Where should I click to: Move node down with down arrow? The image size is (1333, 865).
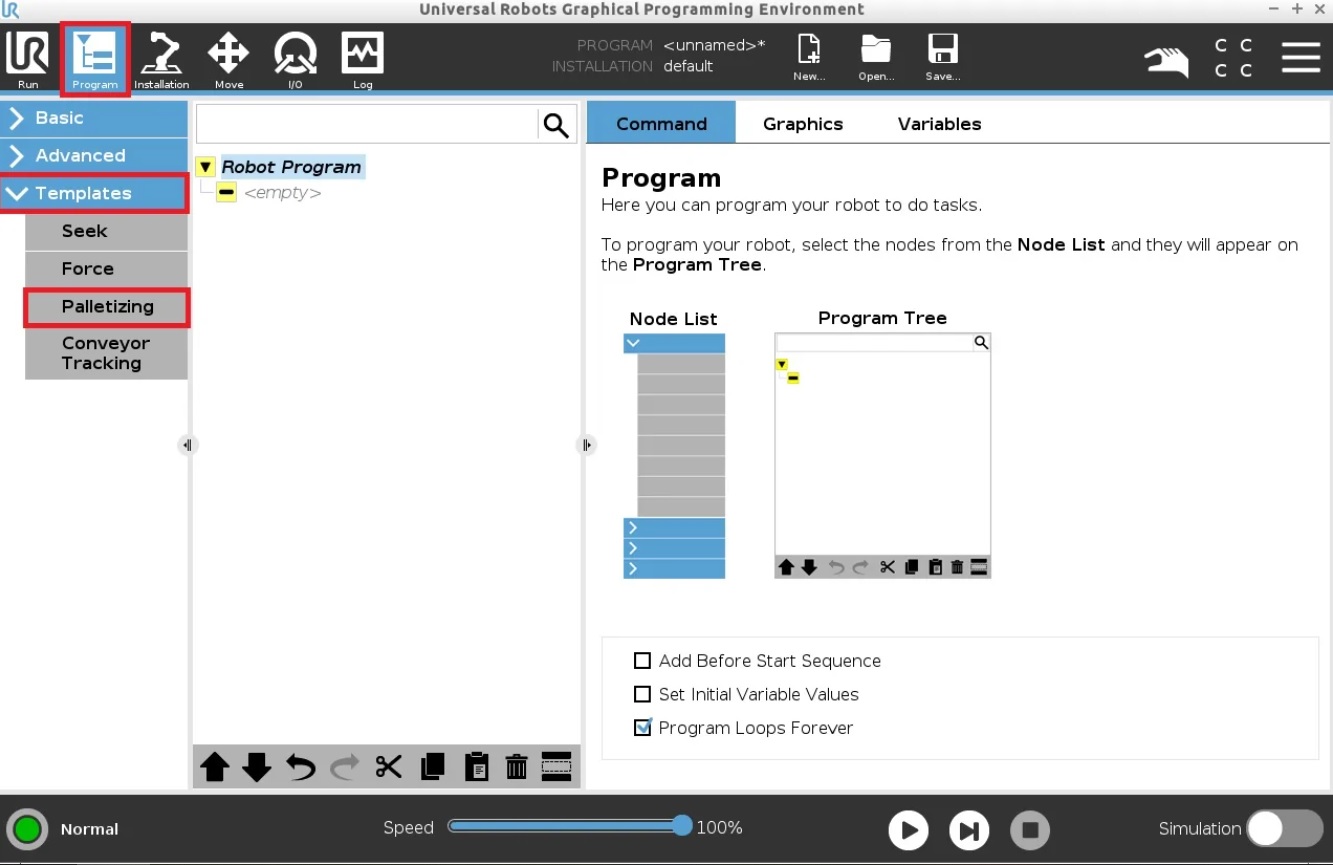(257, 767)
